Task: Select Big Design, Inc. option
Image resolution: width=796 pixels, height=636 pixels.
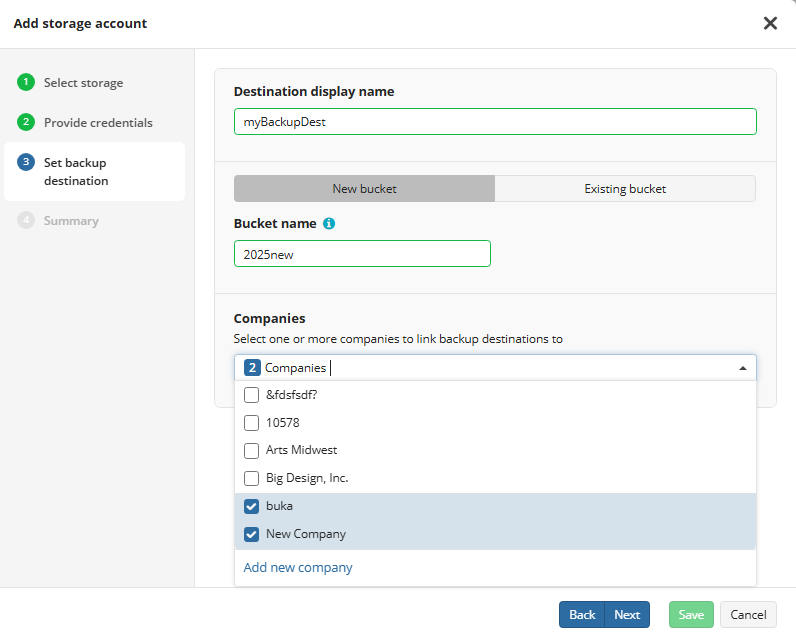Action: (x=495, y=478)
